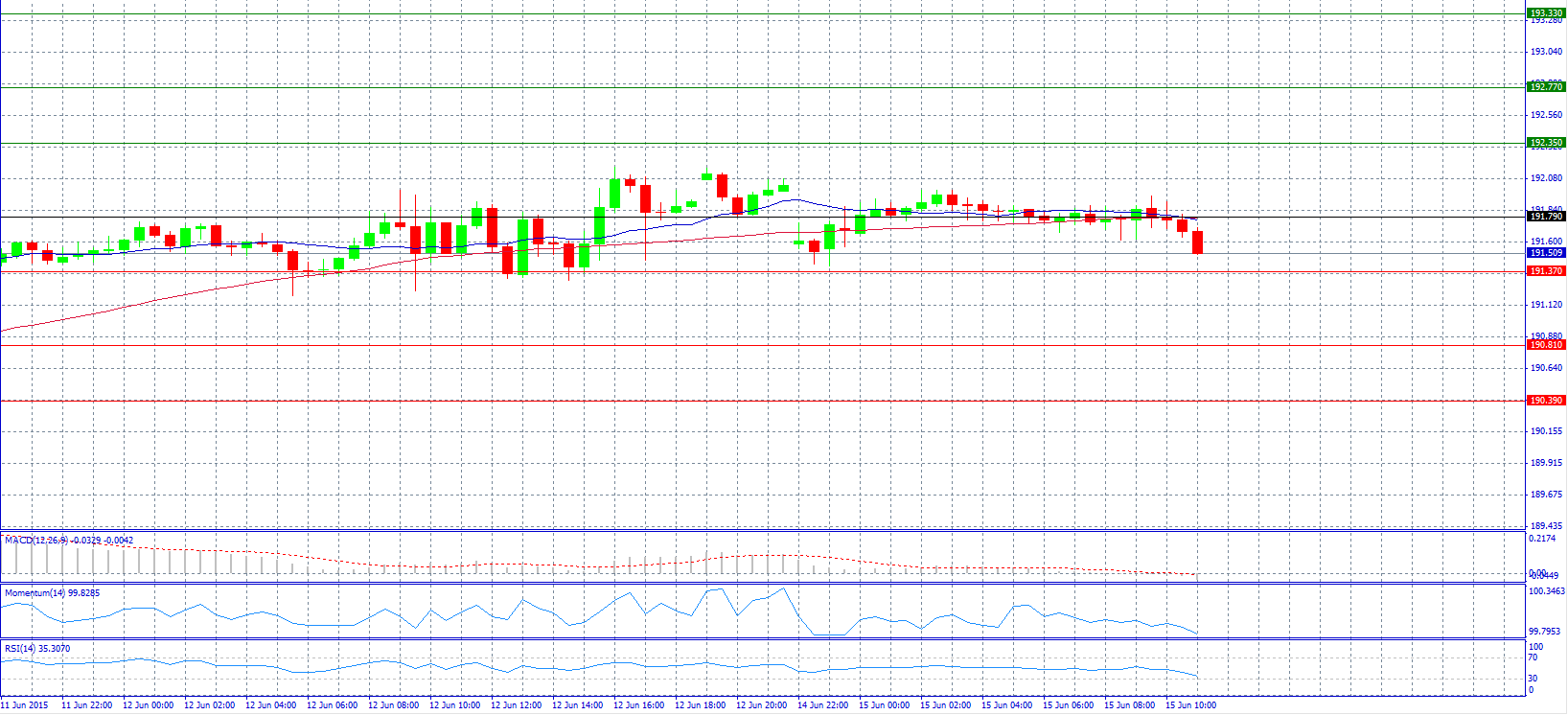Click the 15 Jun 10:00 time label

[1190, 705]
